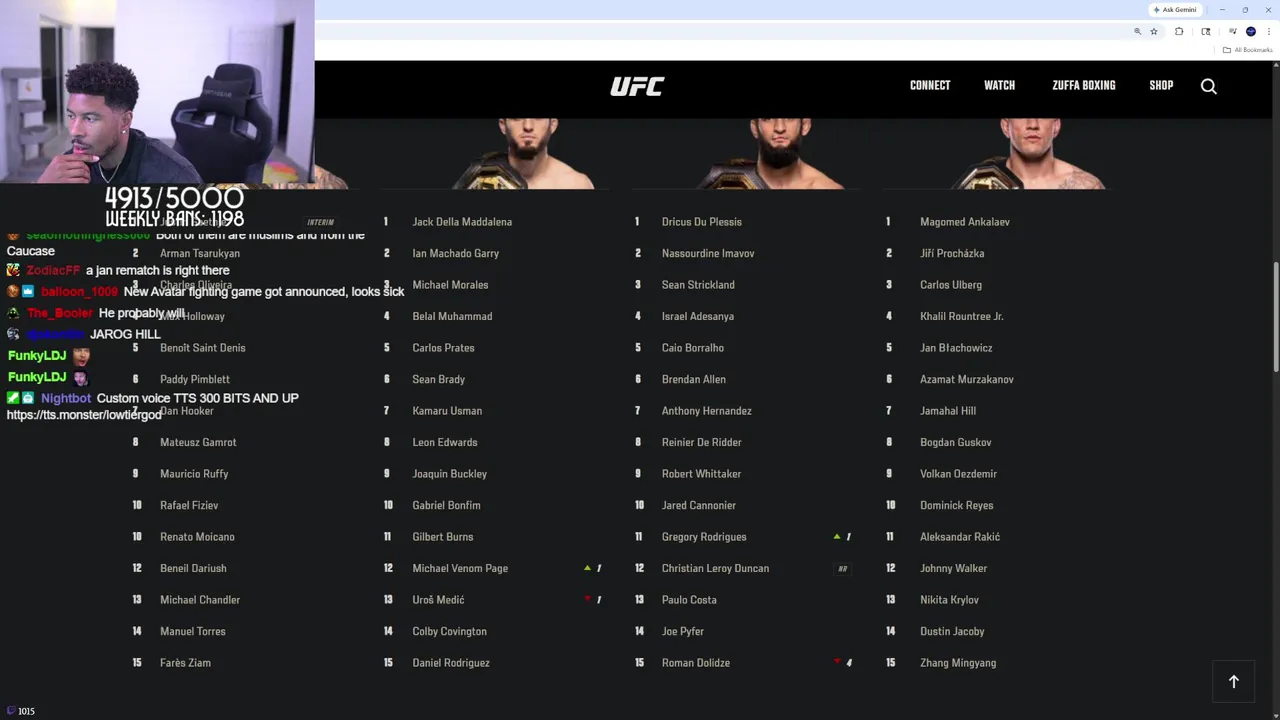Restore down the browser window
1280x720 pixels.
tap(1245, 10)
